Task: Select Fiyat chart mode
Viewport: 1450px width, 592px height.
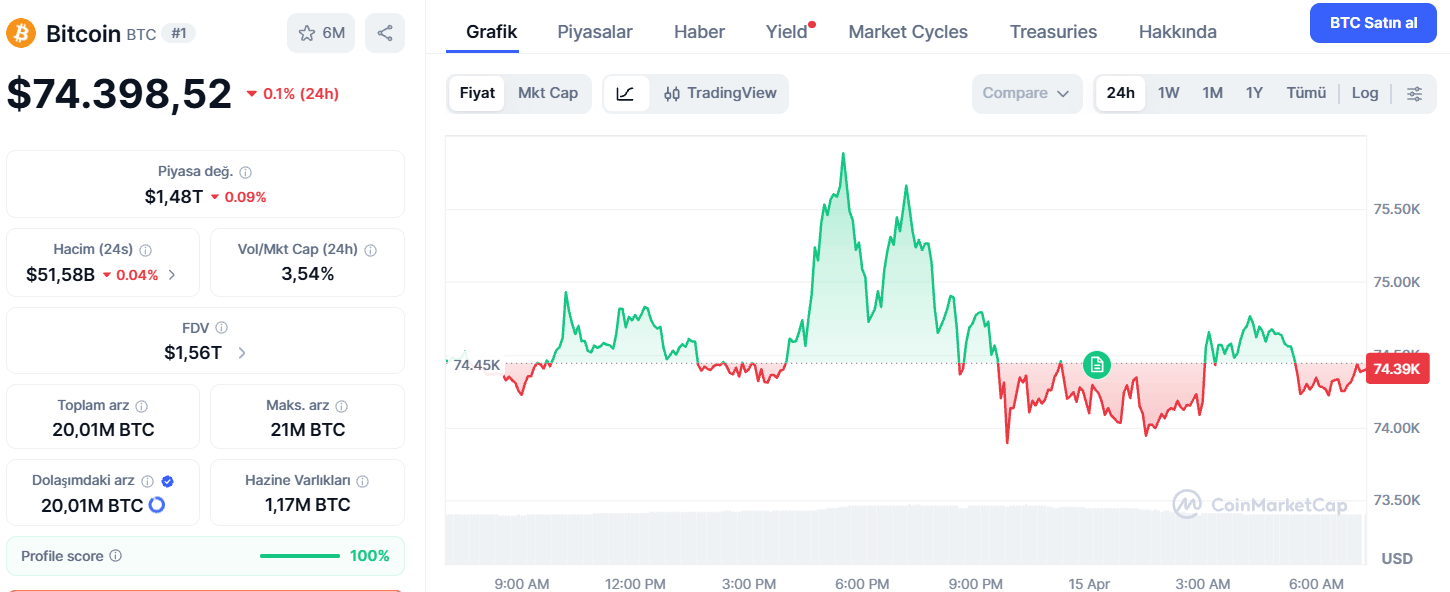Action: (477, 93)
